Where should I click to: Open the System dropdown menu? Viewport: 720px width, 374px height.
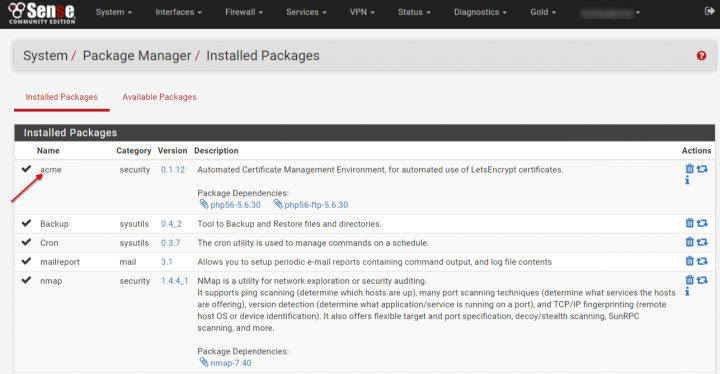113,12
